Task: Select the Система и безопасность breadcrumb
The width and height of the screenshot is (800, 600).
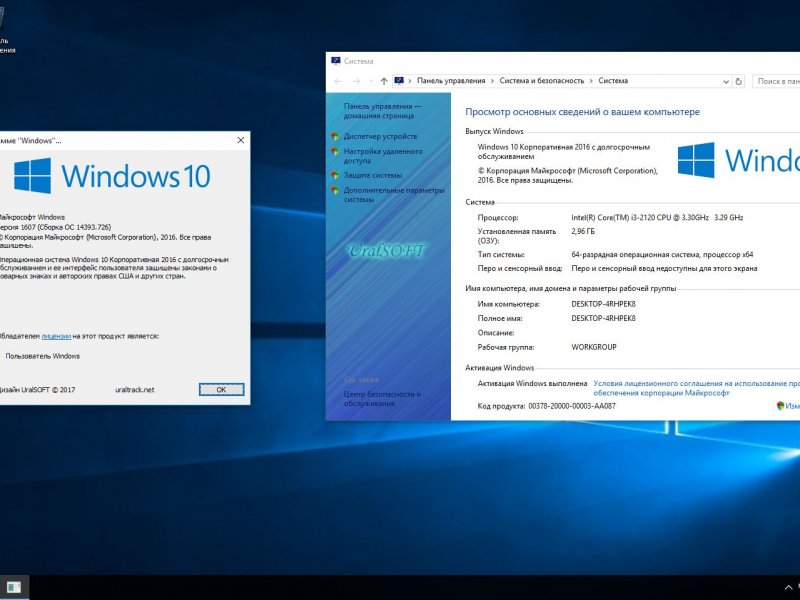Action: pos(542,81)
